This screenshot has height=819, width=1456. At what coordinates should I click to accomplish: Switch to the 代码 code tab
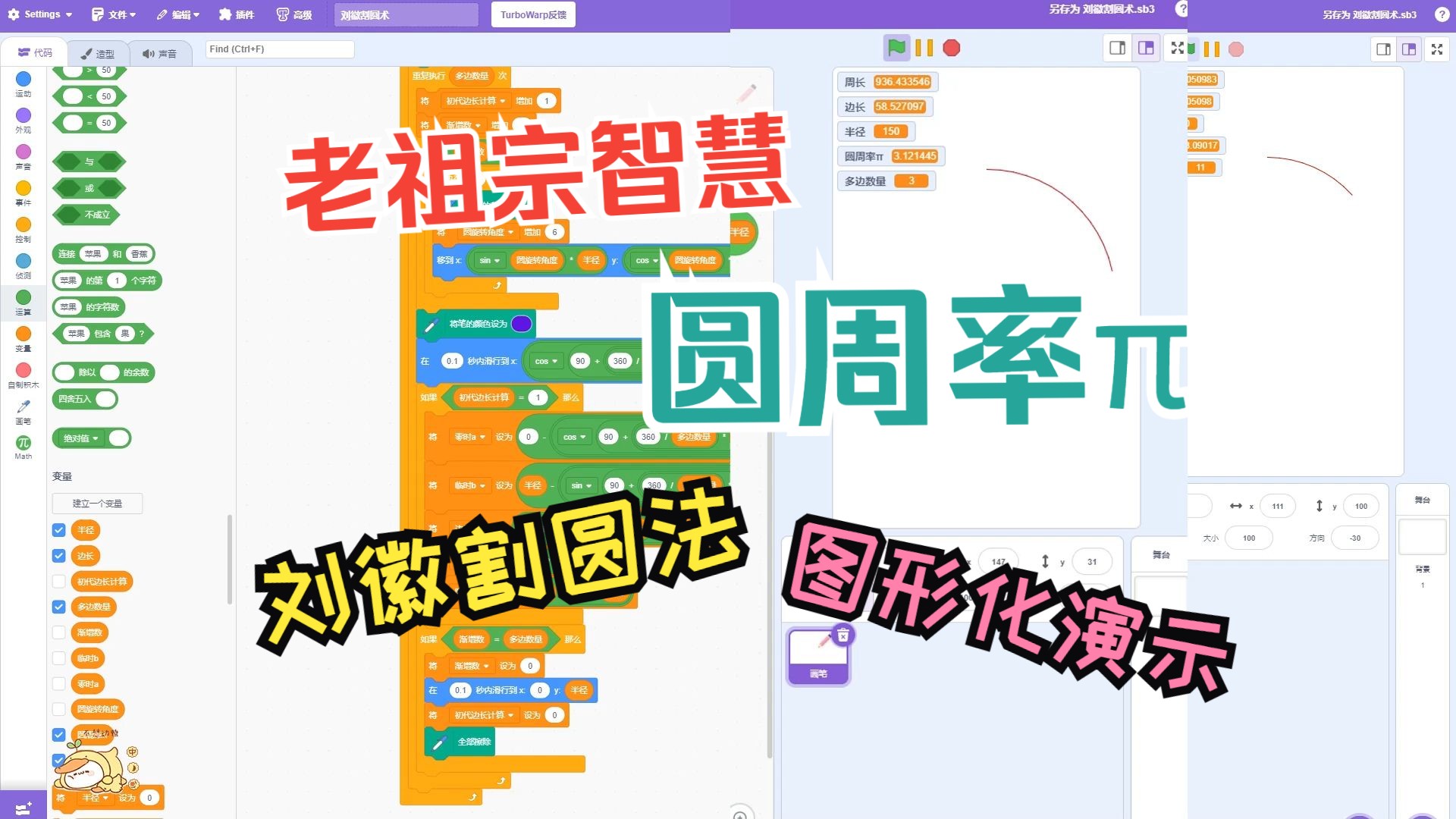click(x=35, y=52)
